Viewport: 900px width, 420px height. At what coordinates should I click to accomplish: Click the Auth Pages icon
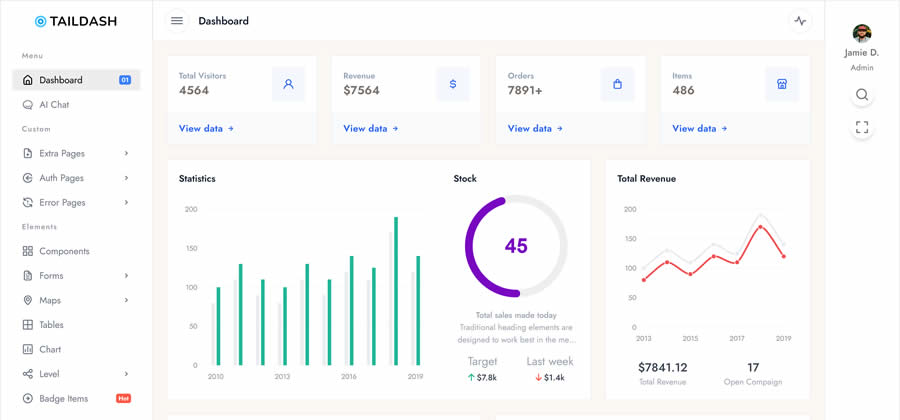click(x=28, y=178)
